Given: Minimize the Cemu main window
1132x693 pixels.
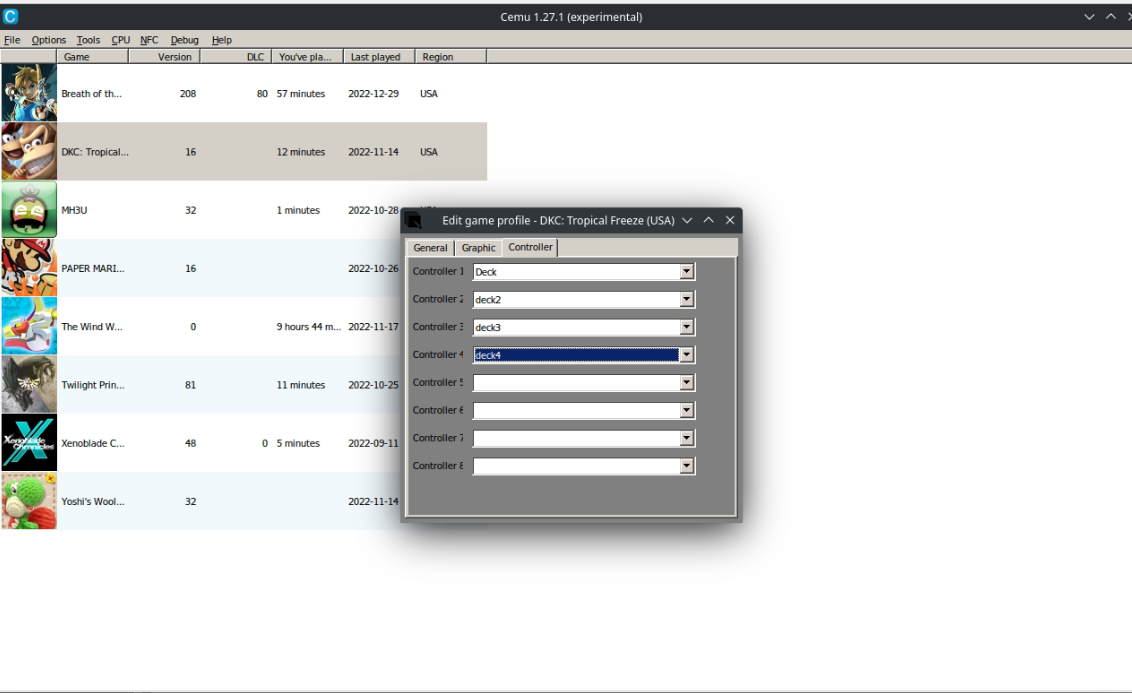Looking at the screenshot, I should coord(1089,17).
